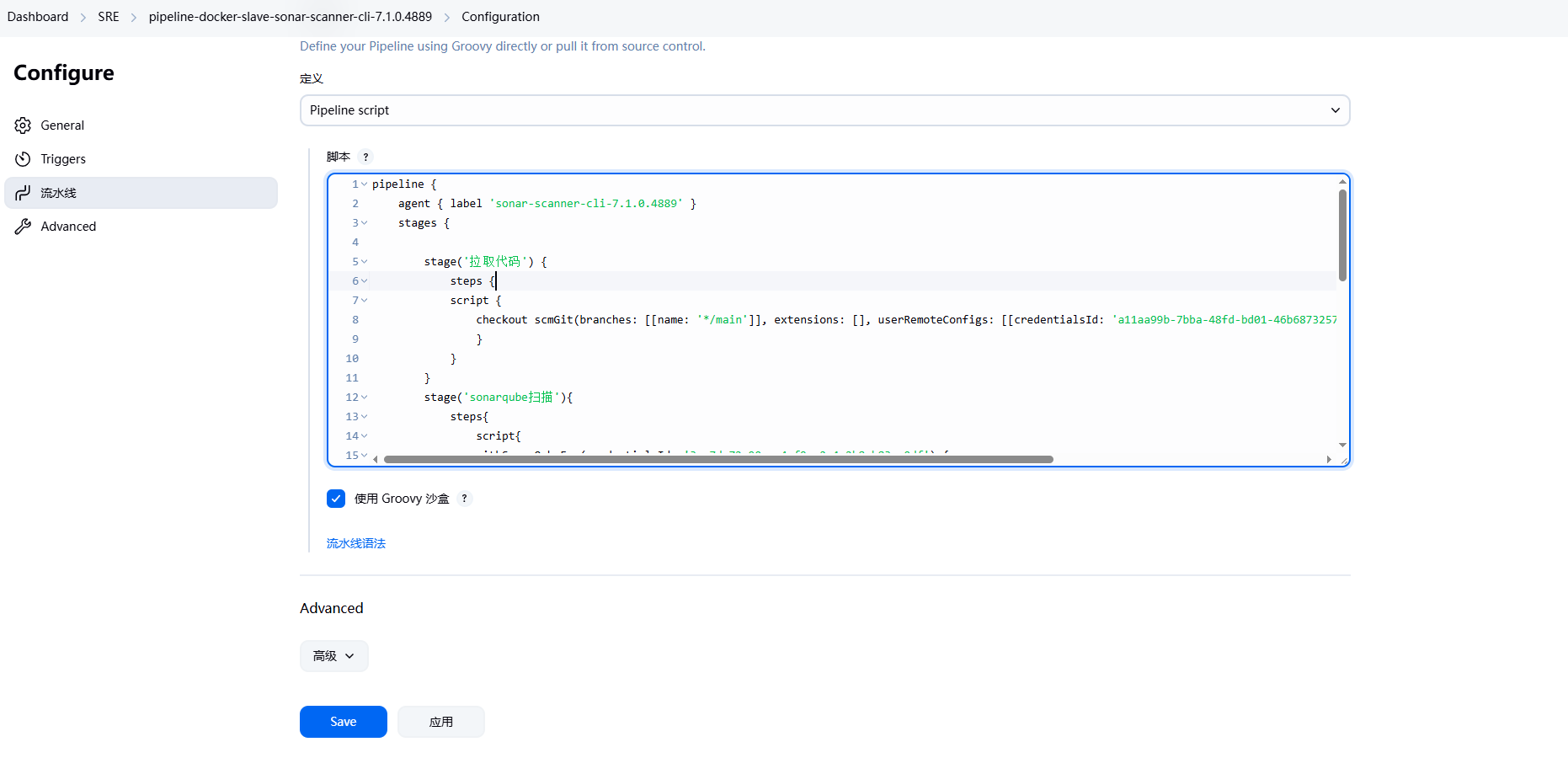Open the 流水线语法 pipeline syntax link
Screen dimensions: 1568x758
click(355, 543)
